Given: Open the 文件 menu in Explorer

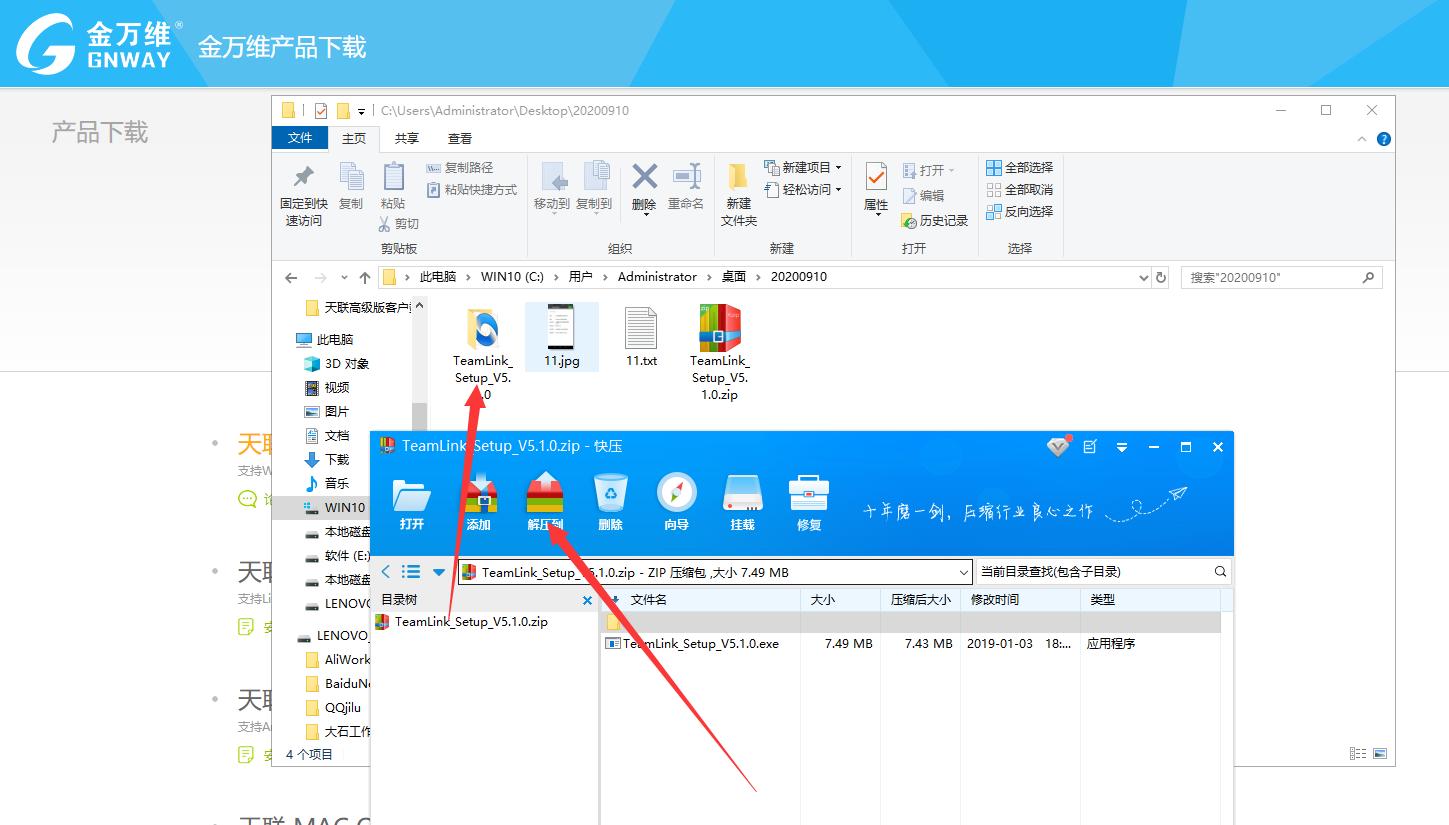Looking at the screenshot, I should coord(300,138).
